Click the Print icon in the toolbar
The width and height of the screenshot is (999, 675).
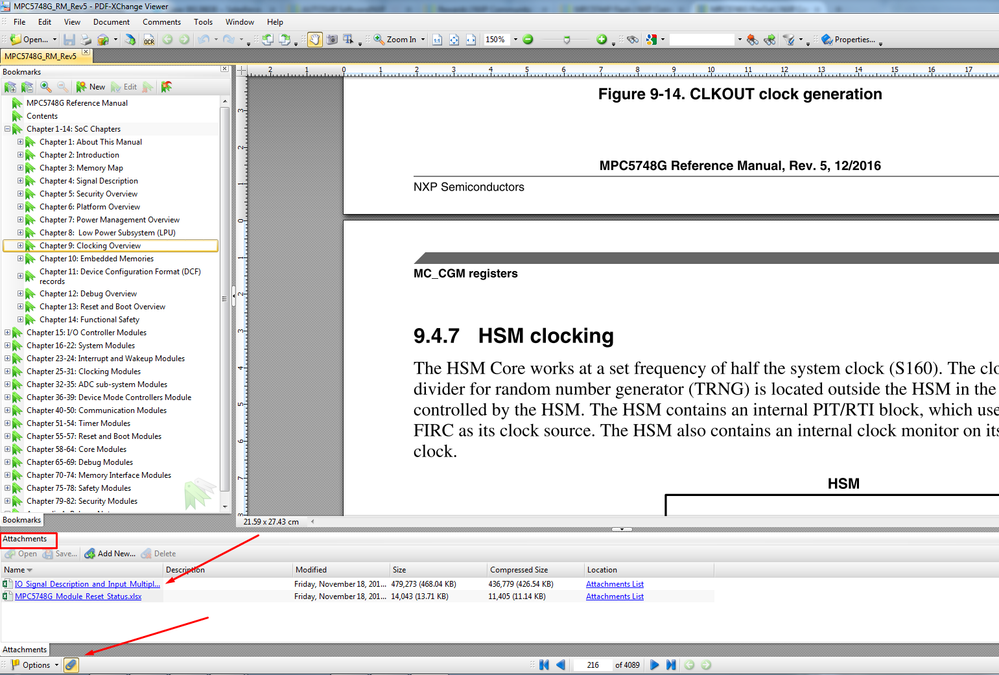[86, 40]
